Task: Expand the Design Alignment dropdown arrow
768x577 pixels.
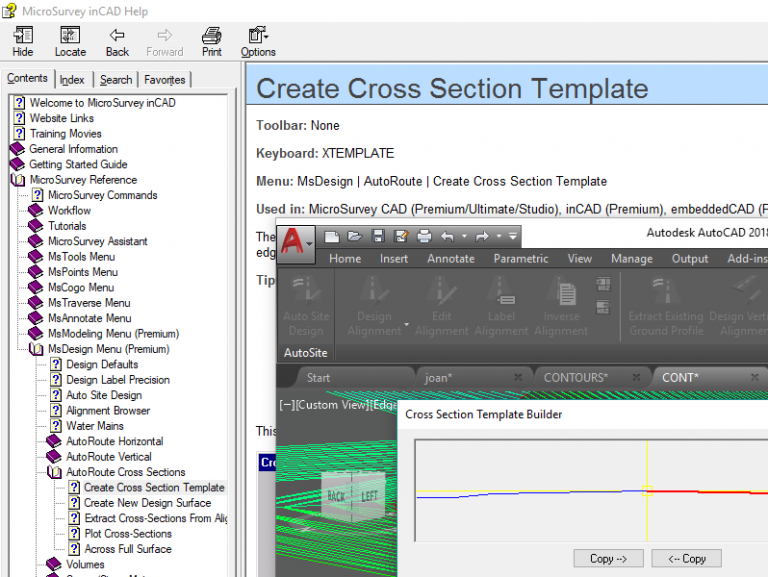Action: pos(407,326)
